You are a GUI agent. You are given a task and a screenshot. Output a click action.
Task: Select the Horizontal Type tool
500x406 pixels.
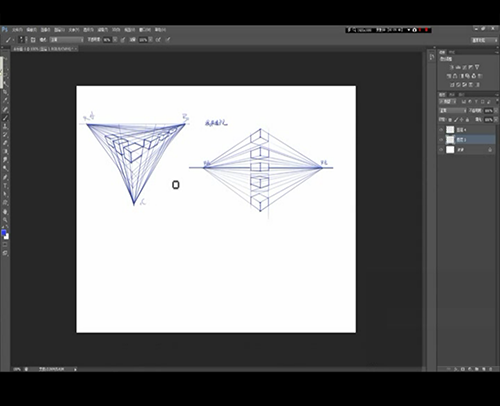[6, 186]
